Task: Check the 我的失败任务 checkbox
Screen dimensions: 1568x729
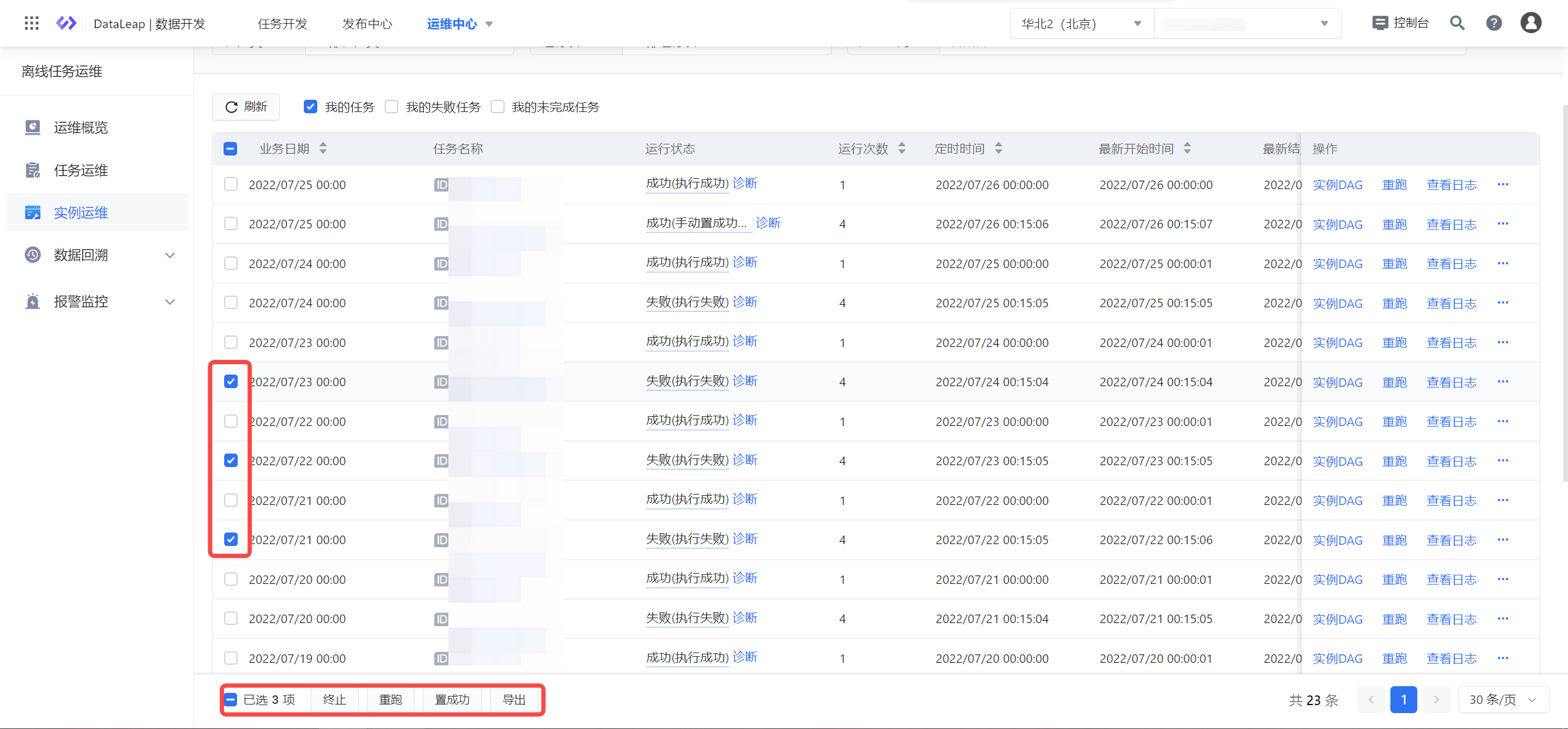Action: point(391,107)
